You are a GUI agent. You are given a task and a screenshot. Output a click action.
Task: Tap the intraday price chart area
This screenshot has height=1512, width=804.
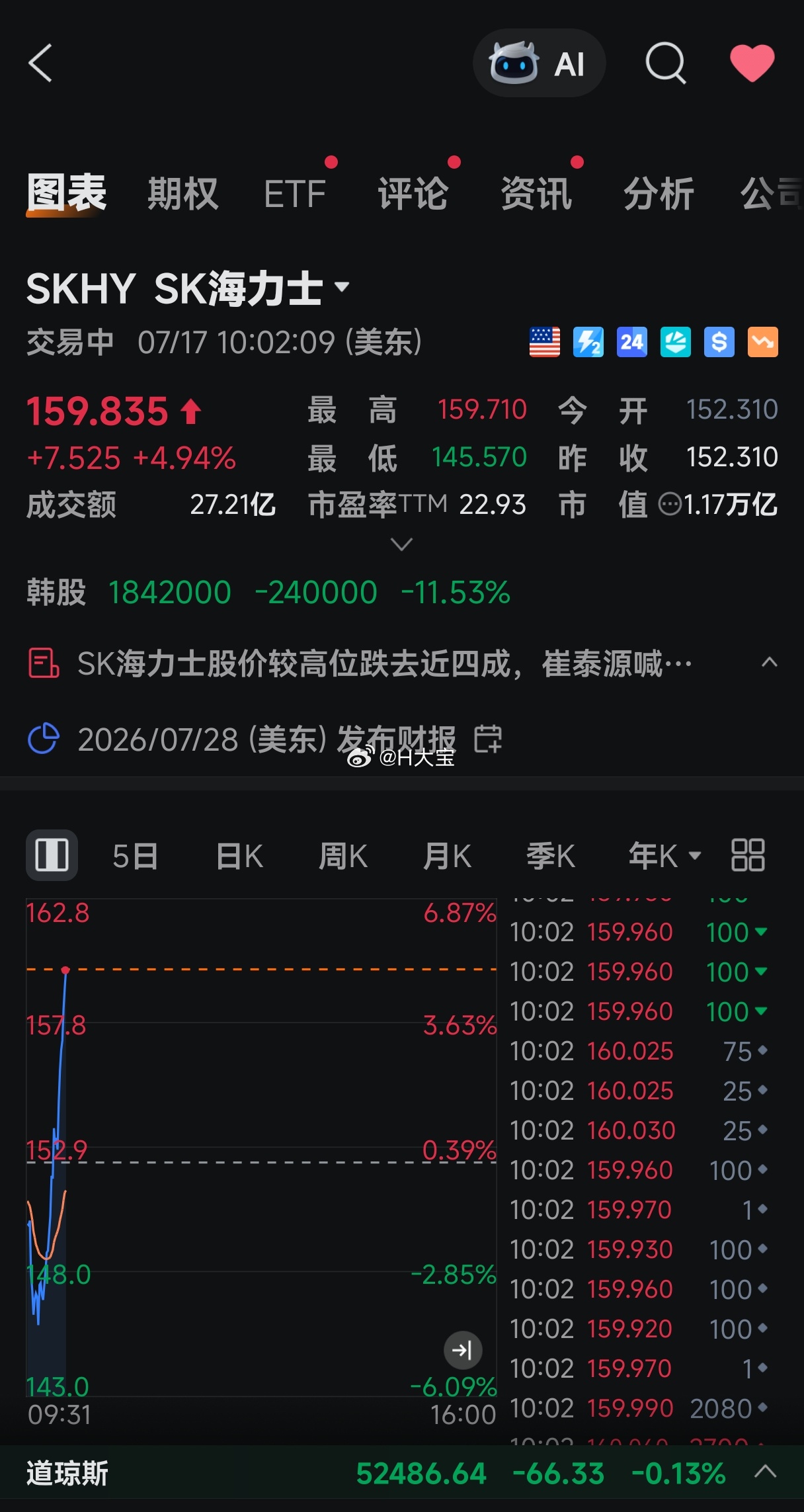(x=261, y=1148)
